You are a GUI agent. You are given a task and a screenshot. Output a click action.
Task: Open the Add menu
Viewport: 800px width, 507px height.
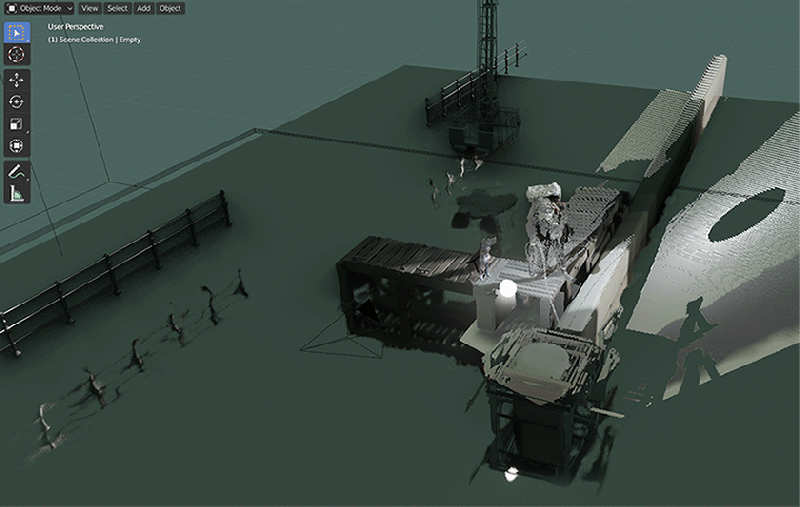(x=143, y=8)
